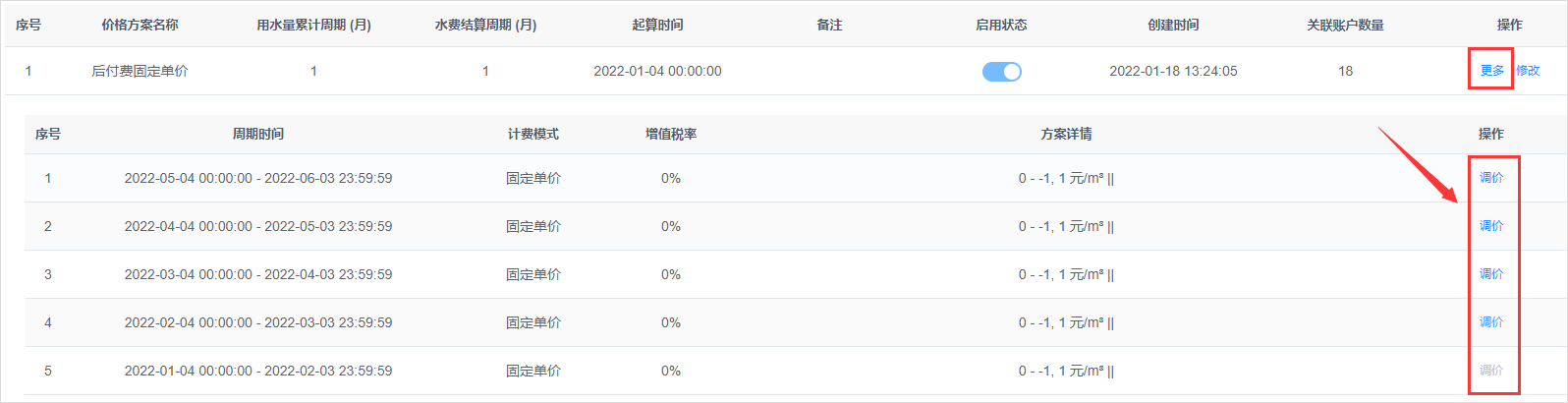This screenshot has height=403, width=1568.
Task: Click the 修改 link for 后付费固定单价
Action: click(x=1528, y=71)
